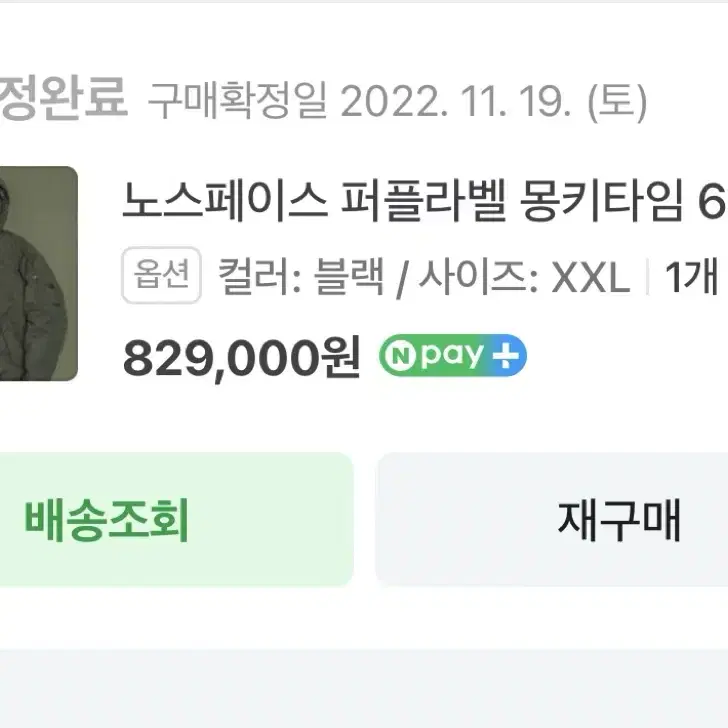This screenshot has height=728, width=728.
Task: Open the 노스페이스 퍼플라벨 product title
Action: coord(424,201)
